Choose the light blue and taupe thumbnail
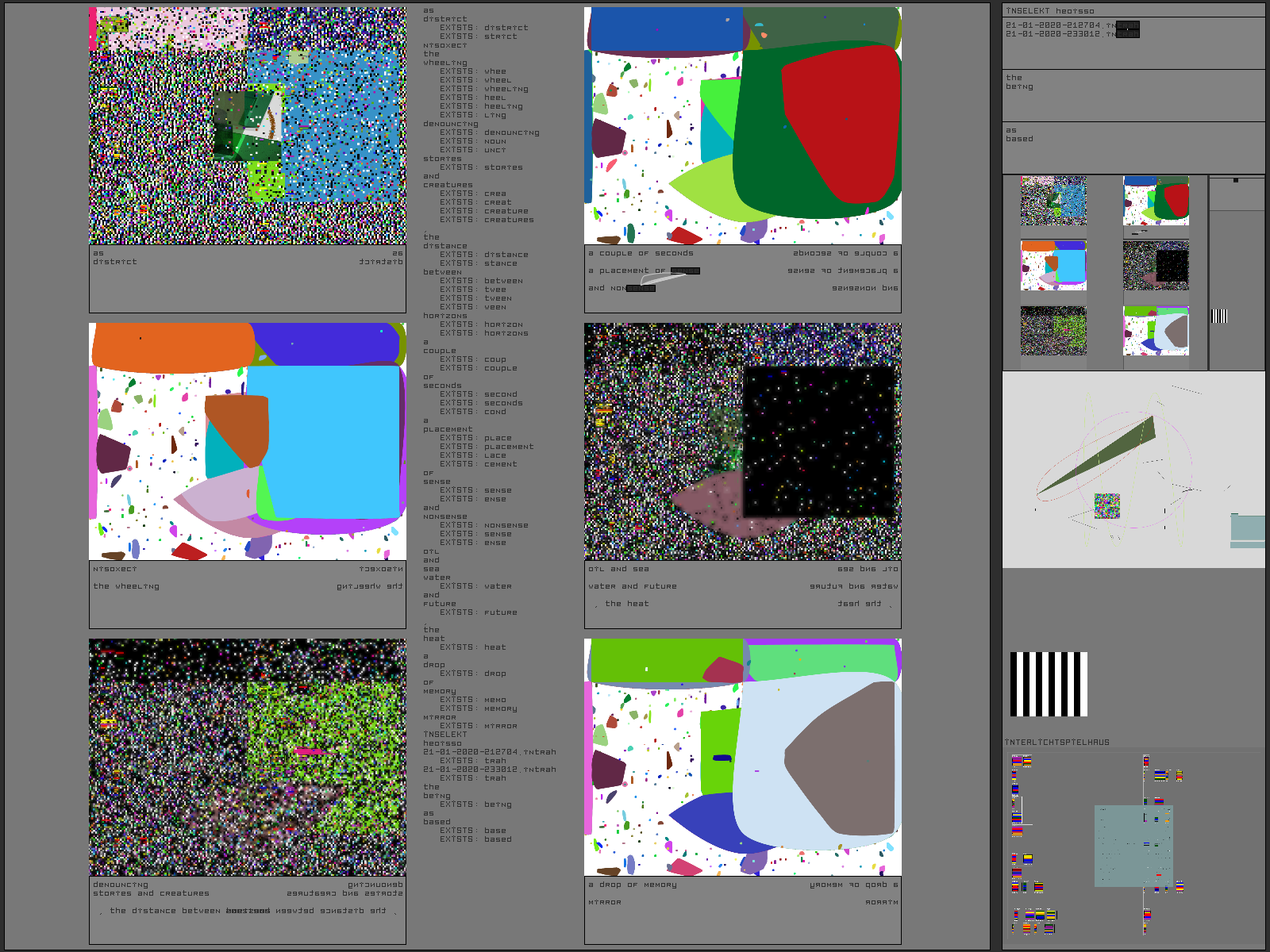 point(1156,331)
